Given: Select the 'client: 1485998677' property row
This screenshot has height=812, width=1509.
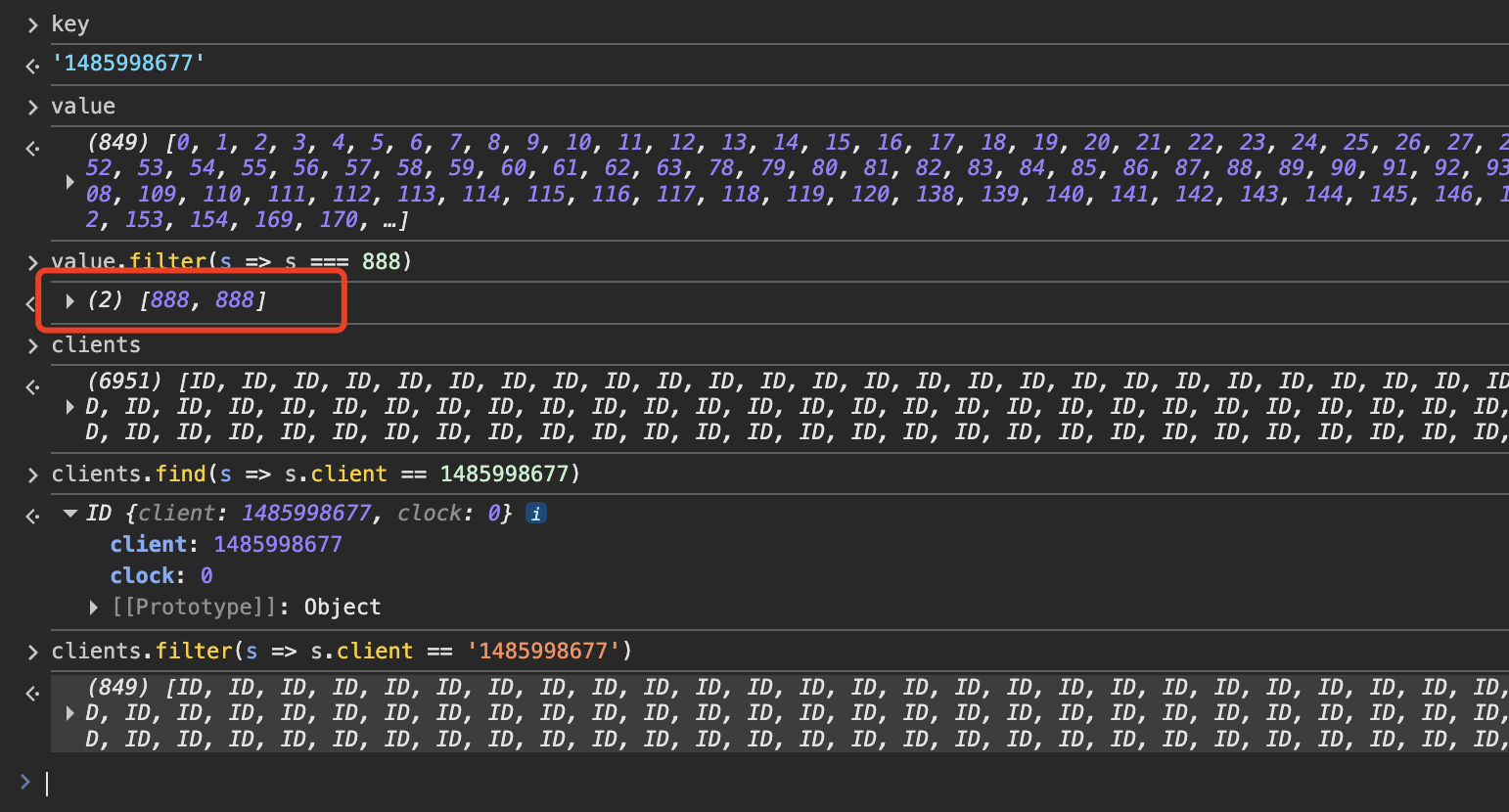Looking at the screenshot, I should [x=226, y=545].
